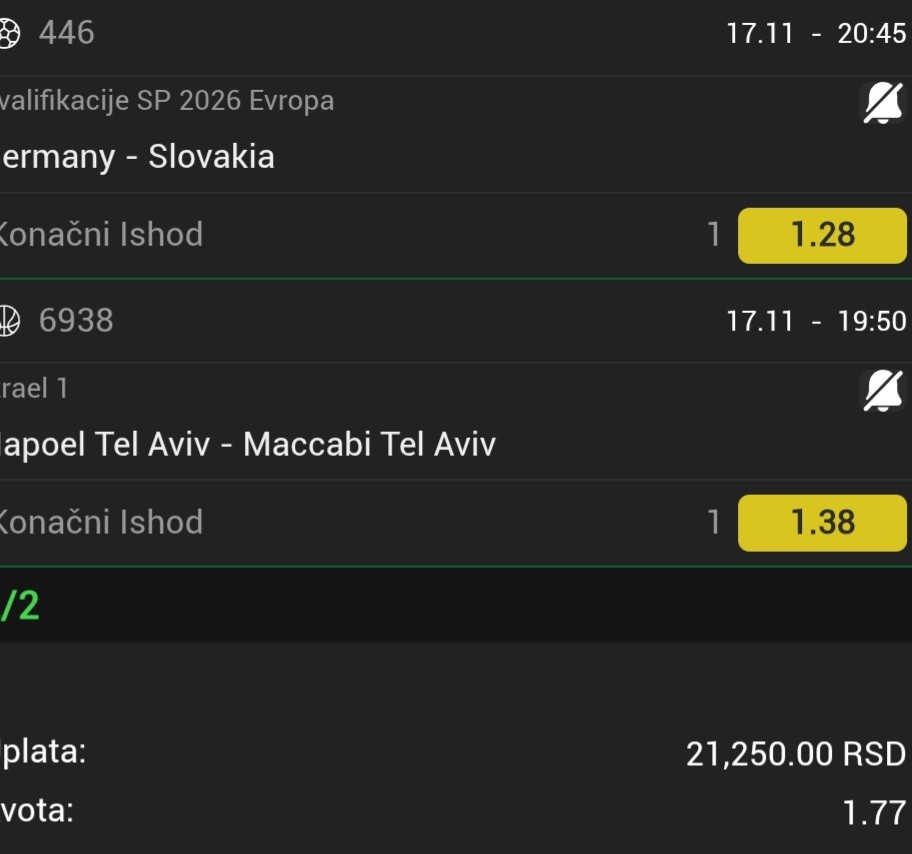912x854 pixels.
Task: Click the Israel 1 league label
Action: click(x=34, y=389)
